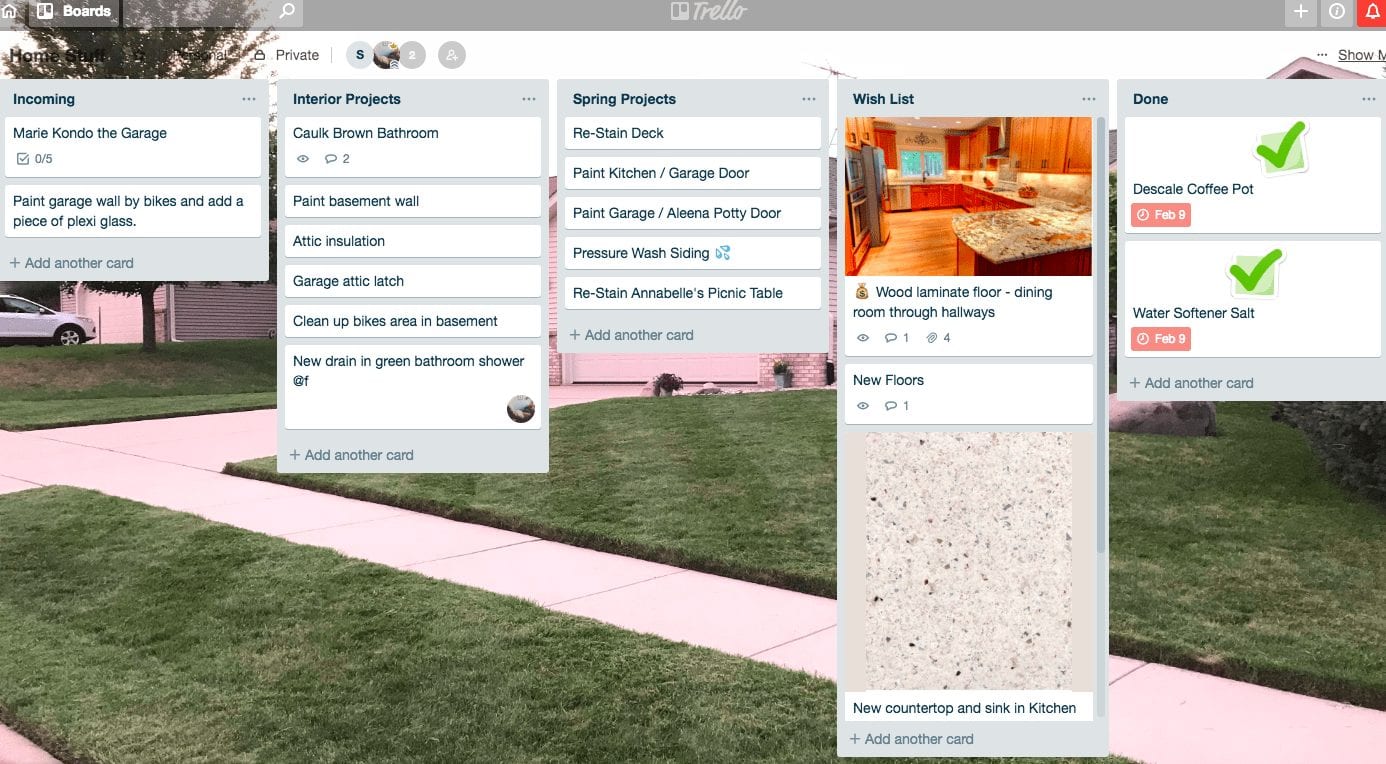
Task: Open notifications bell icon
Action: 1372,11
